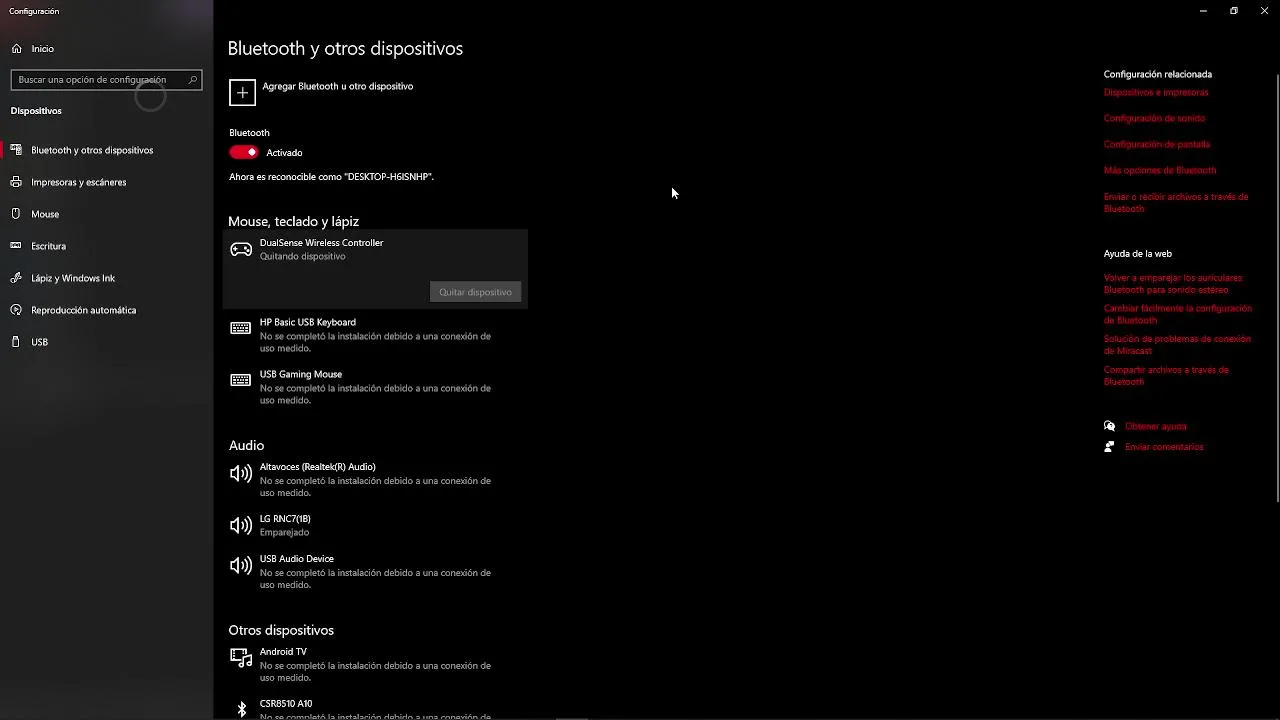Select the DualSense Wireless Controller entry
This screenshot has height=720, width=1280.
(375, 270)
